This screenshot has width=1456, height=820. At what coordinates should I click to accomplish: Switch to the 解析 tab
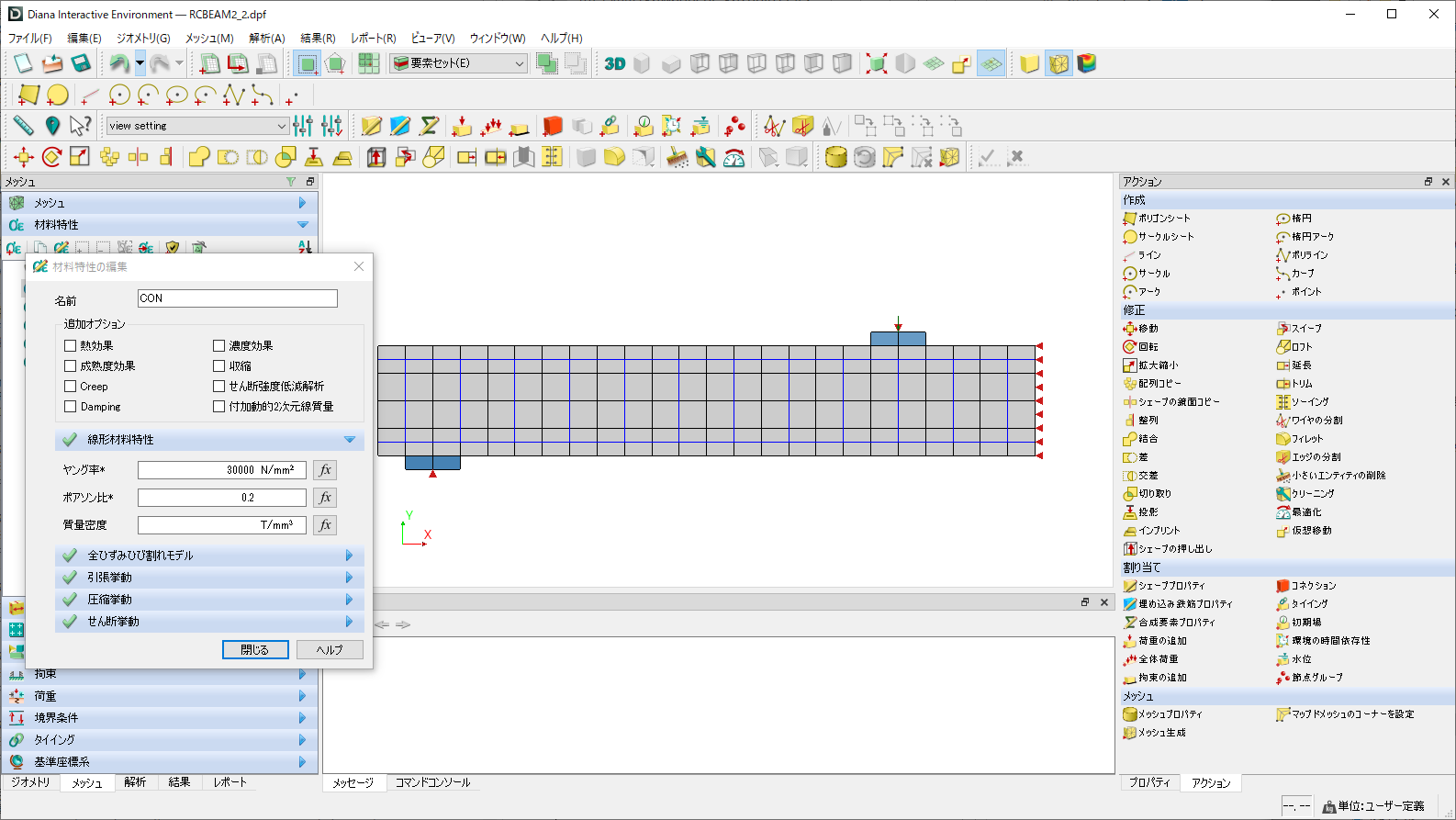pos(135,782)
